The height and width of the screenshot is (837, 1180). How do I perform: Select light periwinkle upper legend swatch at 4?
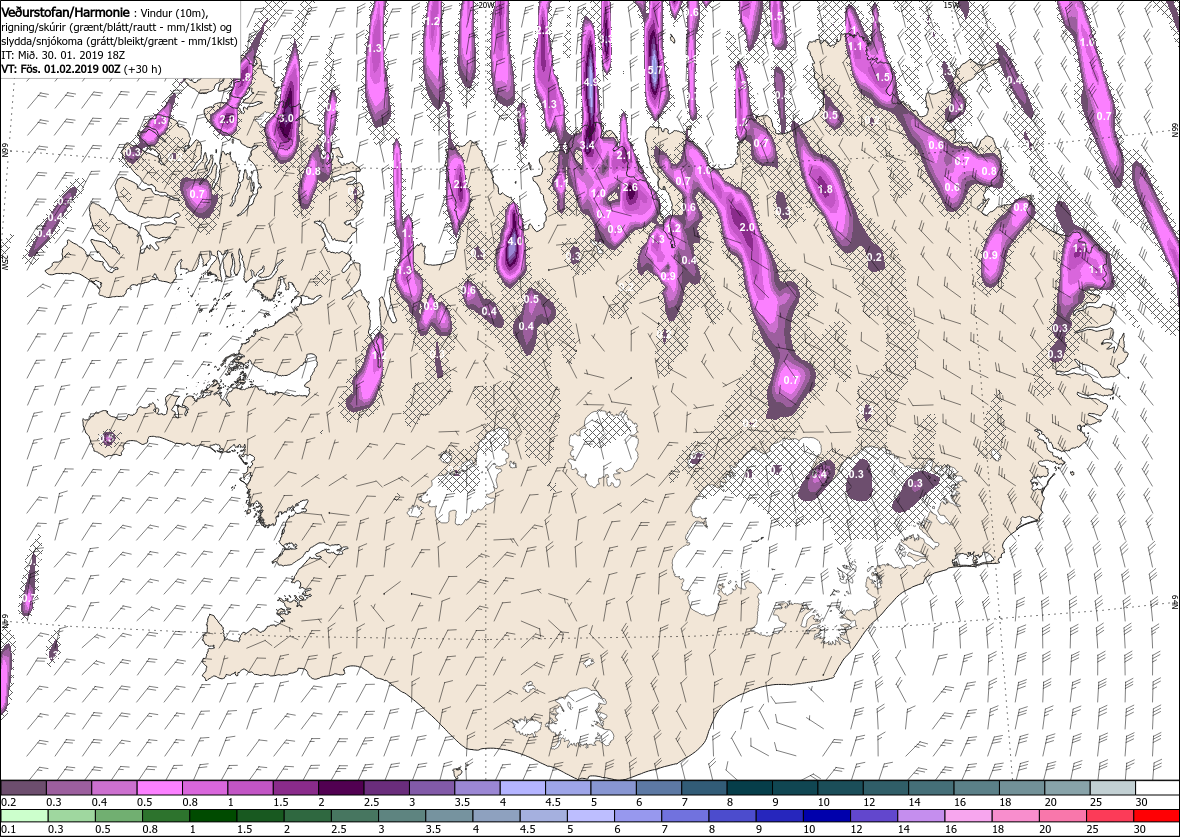pos(523,788)
